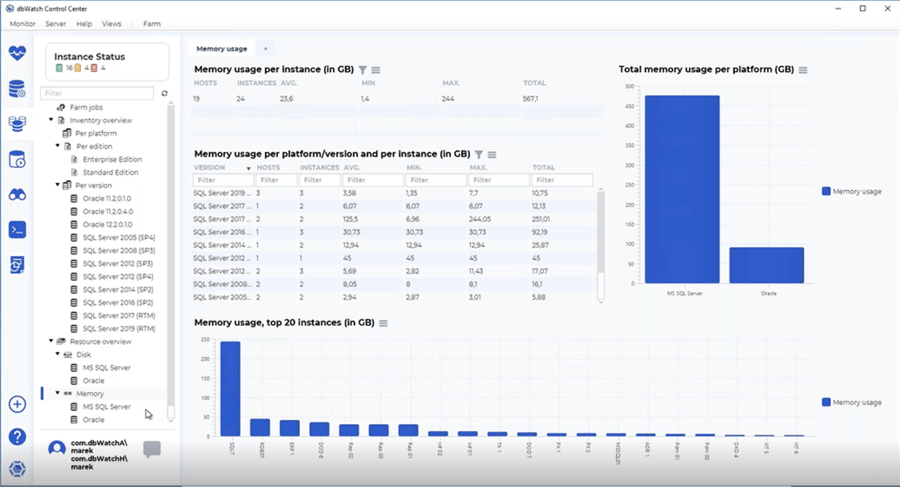Select Oracle 12.2.0.1.0 tree item

point(107,225)
